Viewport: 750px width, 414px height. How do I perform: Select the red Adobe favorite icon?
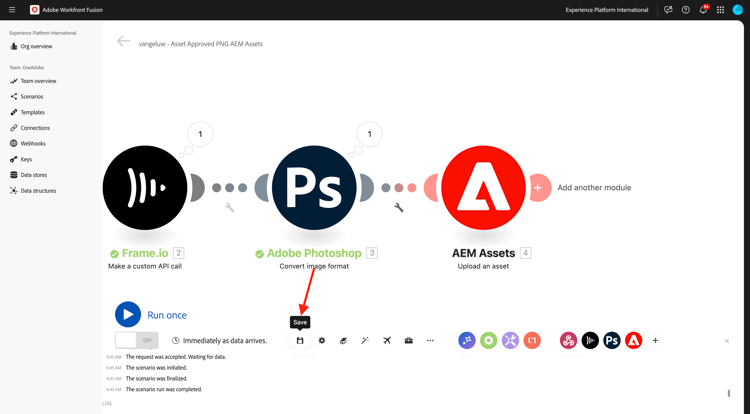coord(634,340)
